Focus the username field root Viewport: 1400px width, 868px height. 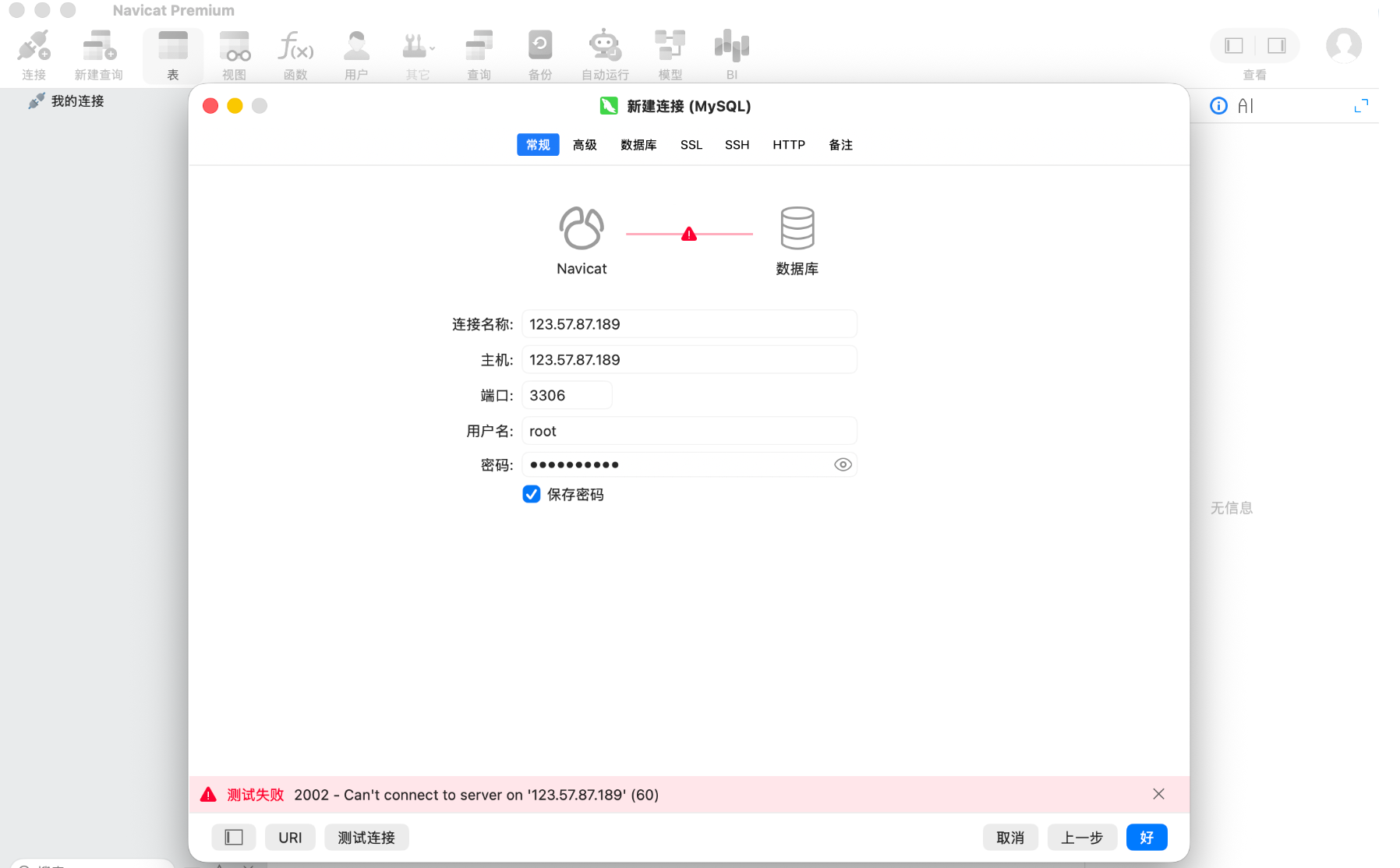point(689,431)
